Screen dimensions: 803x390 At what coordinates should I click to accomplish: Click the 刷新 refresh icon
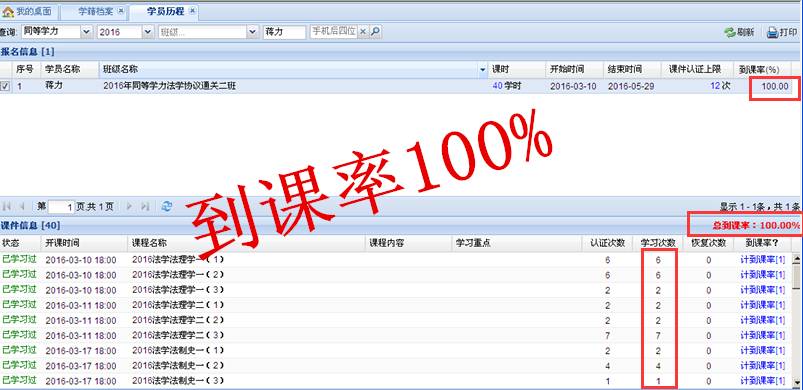[x=729, y=32]
